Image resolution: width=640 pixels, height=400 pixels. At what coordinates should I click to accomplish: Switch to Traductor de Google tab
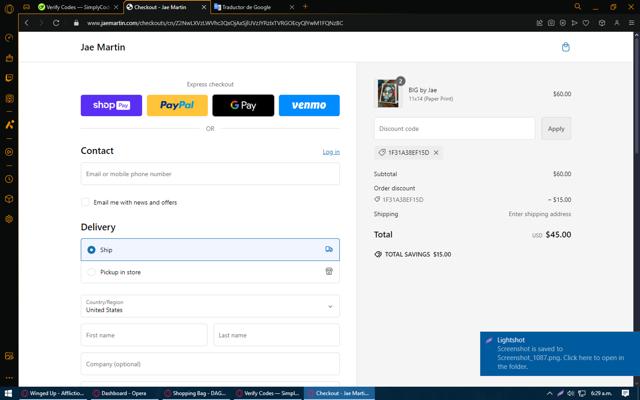pyautogui.click(x=254, y=7)
